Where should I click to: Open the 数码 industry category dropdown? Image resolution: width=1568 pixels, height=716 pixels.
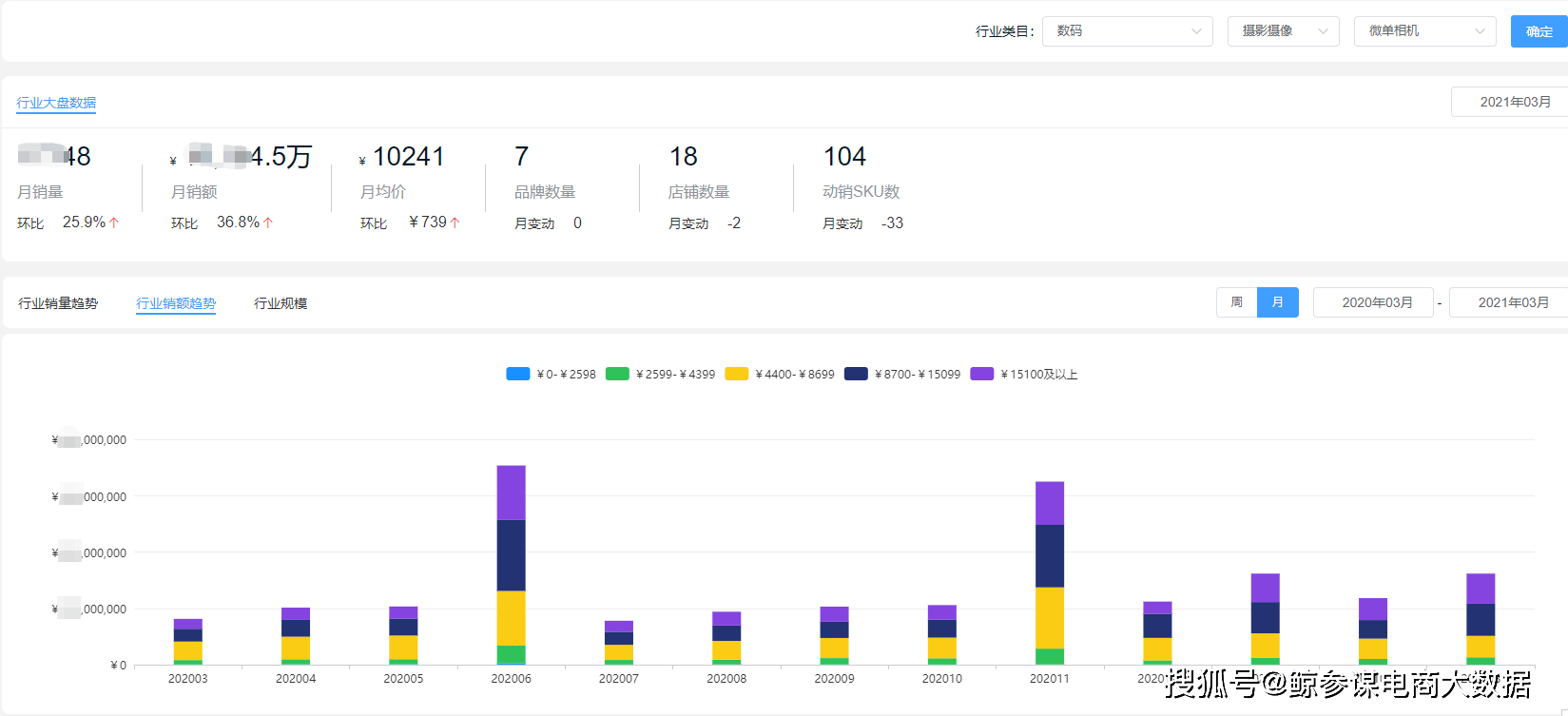click(1127, 31)
